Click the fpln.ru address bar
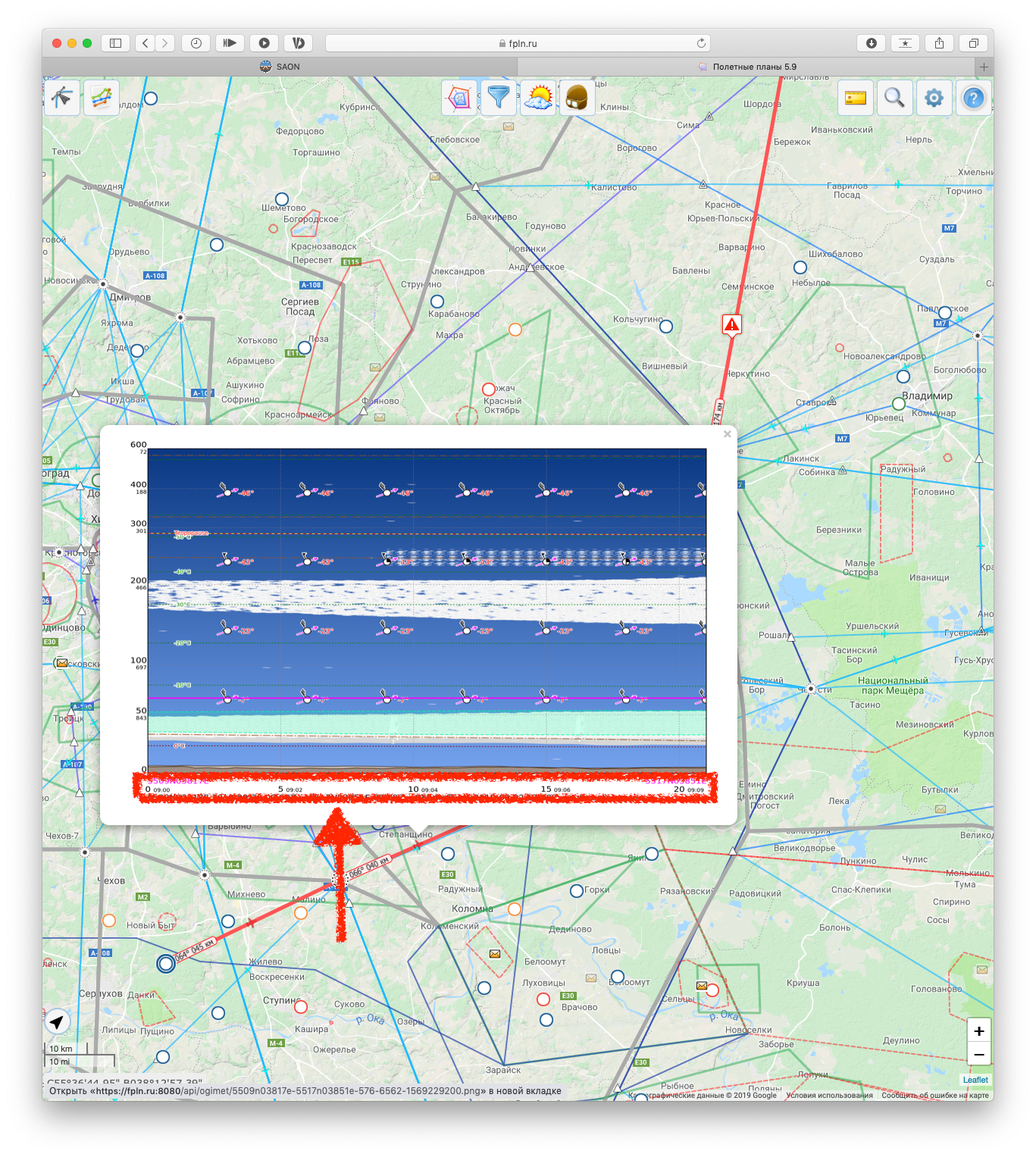Image resolution: width=1036 pixels, height=1157 pixels. point(518,43)
